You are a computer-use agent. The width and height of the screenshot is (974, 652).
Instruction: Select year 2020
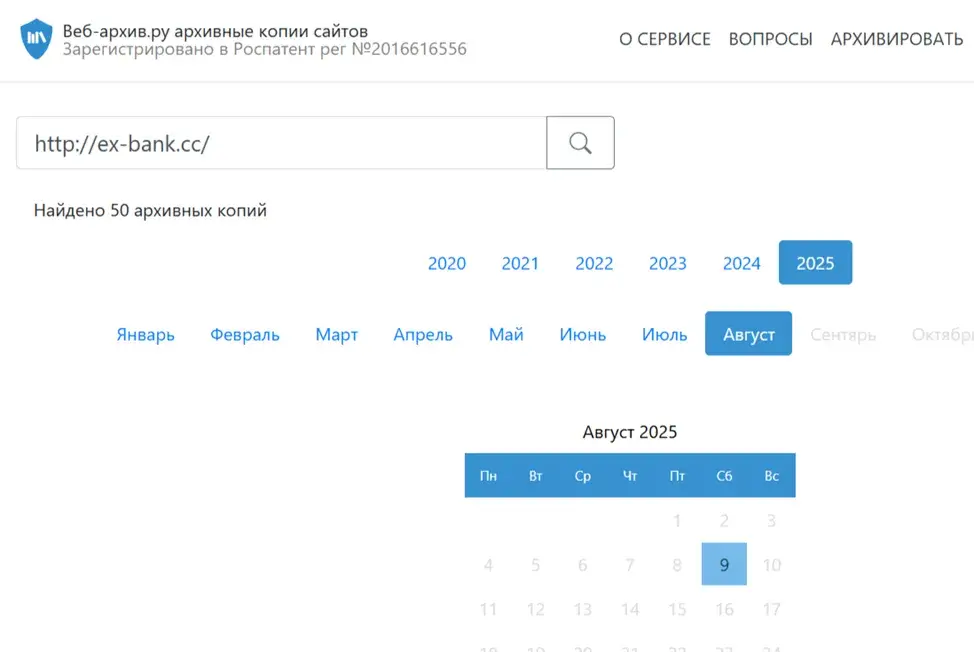(447, 263)
